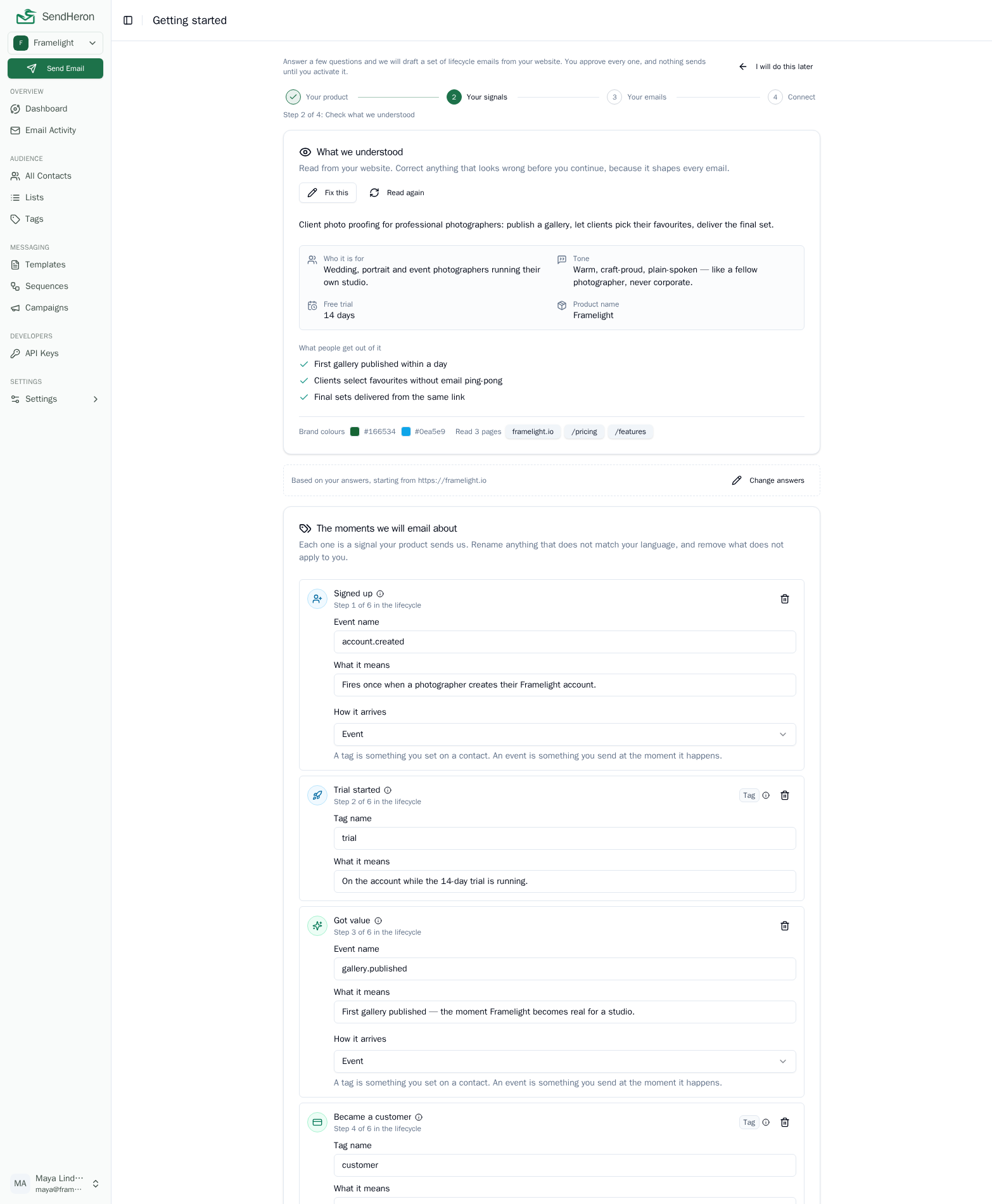
Task: Open Email Activity in the sidebar
Action: [55, 131]
